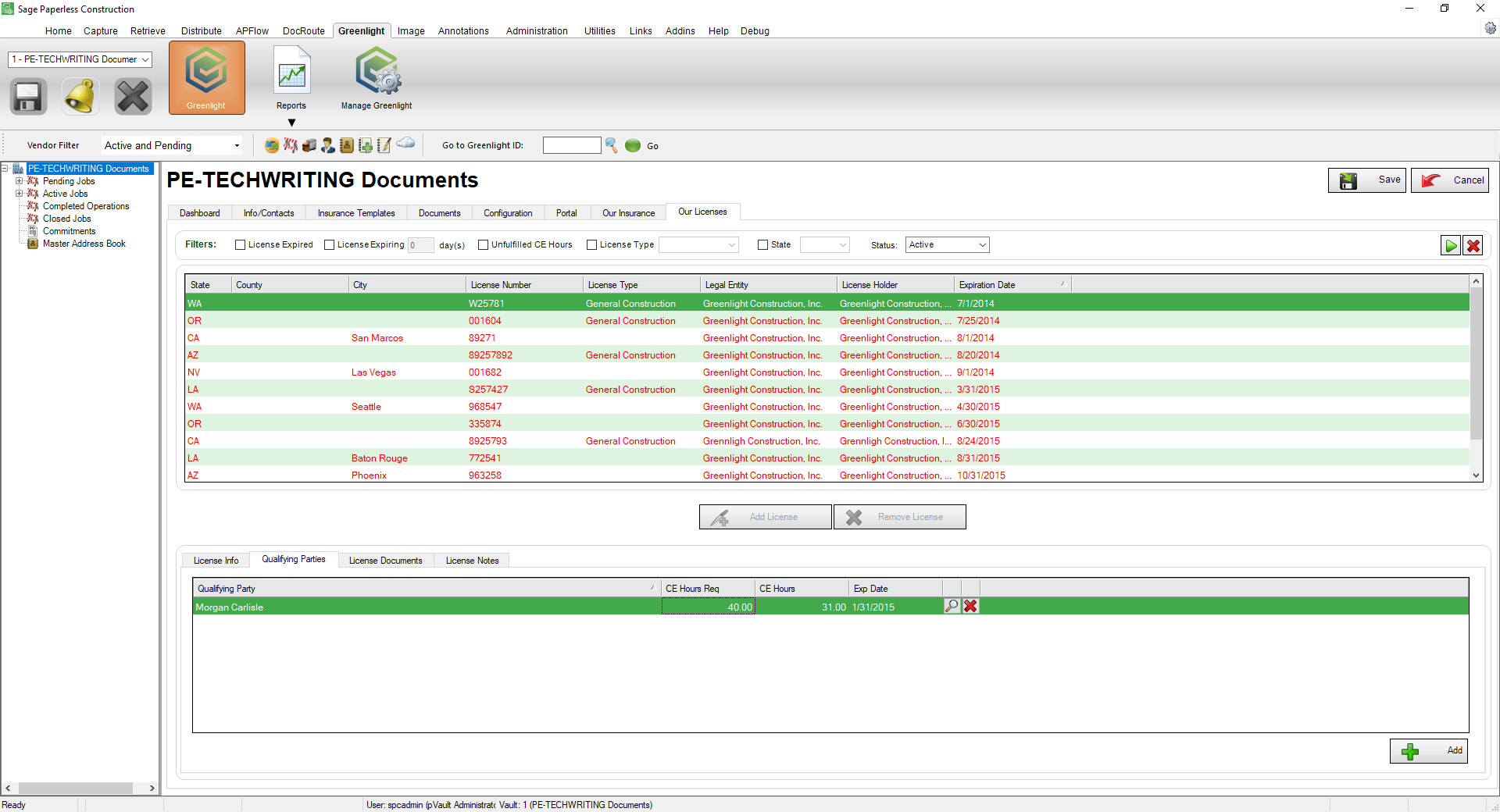Viewport: 1500px width, 812px height.
Task: Expand the Active Jobs tree node
Action: (x=20, y=194)
